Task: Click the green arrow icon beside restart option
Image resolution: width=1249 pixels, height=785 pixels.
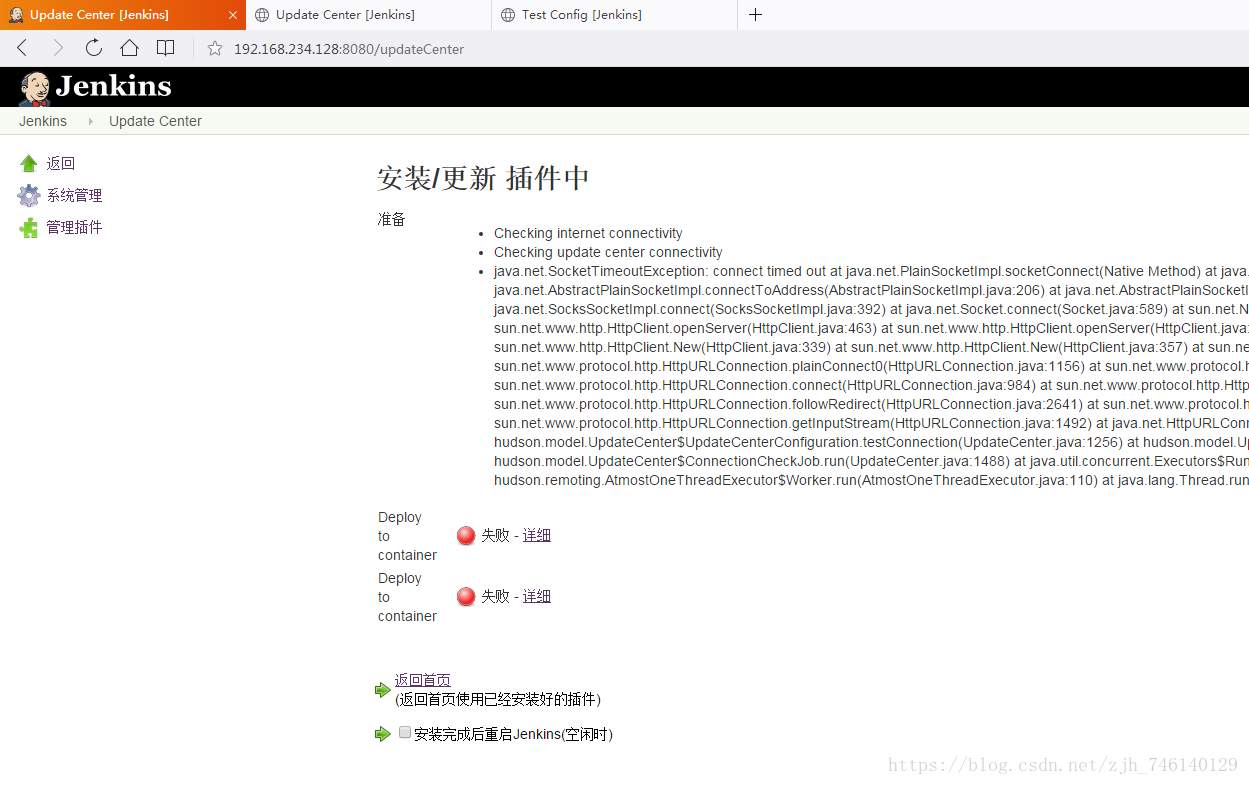Action: (x=382, y=734)
